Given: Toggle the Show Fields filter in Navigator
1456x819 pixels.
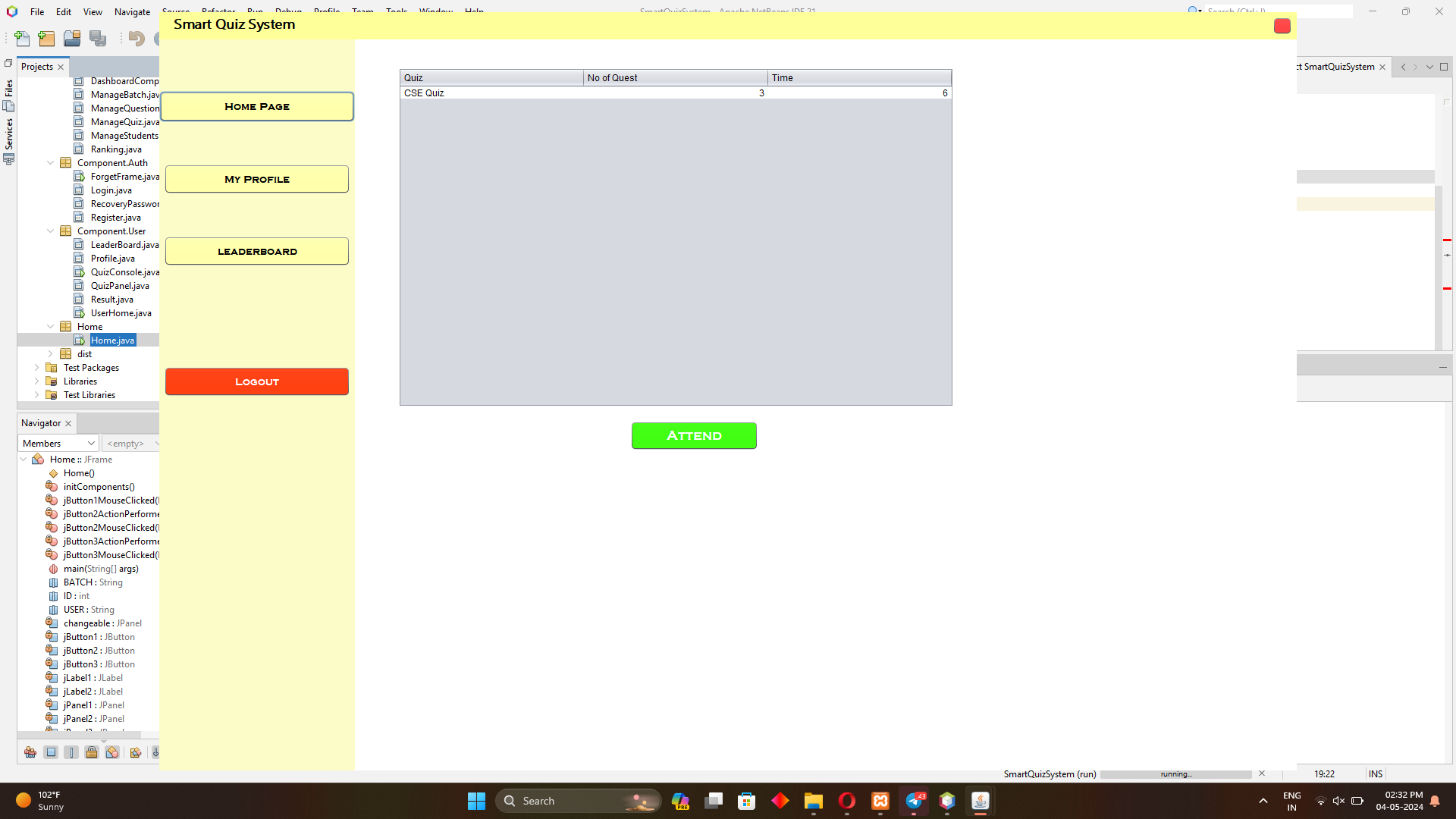Looking at the screenshot, I should pyautogui.click(x=51, y=752).
